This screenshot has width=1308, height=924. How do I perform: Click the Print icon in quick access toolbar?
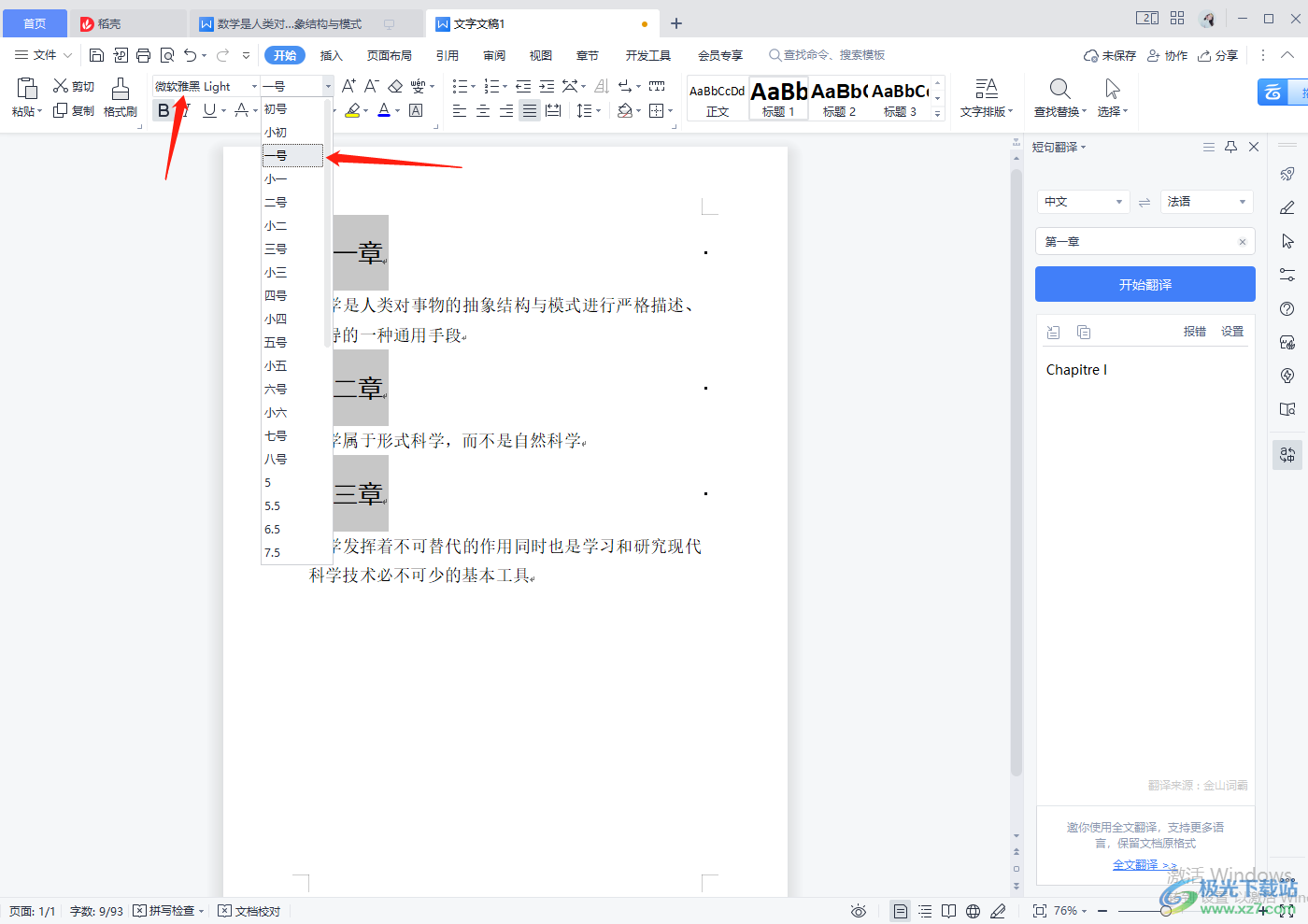(143, 55)
